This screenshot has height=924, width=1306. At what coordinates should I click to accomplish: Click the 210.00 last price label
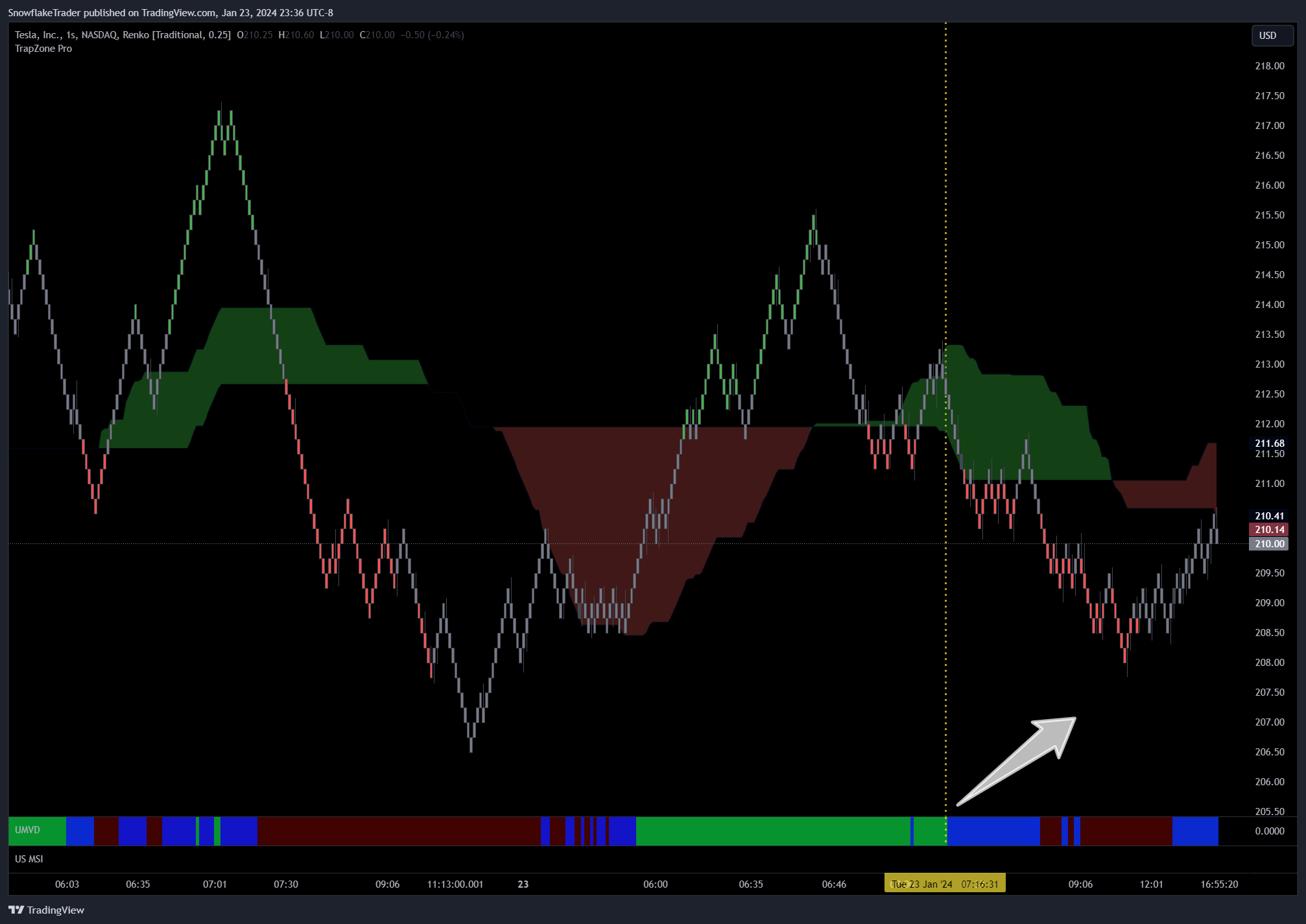1269,543
